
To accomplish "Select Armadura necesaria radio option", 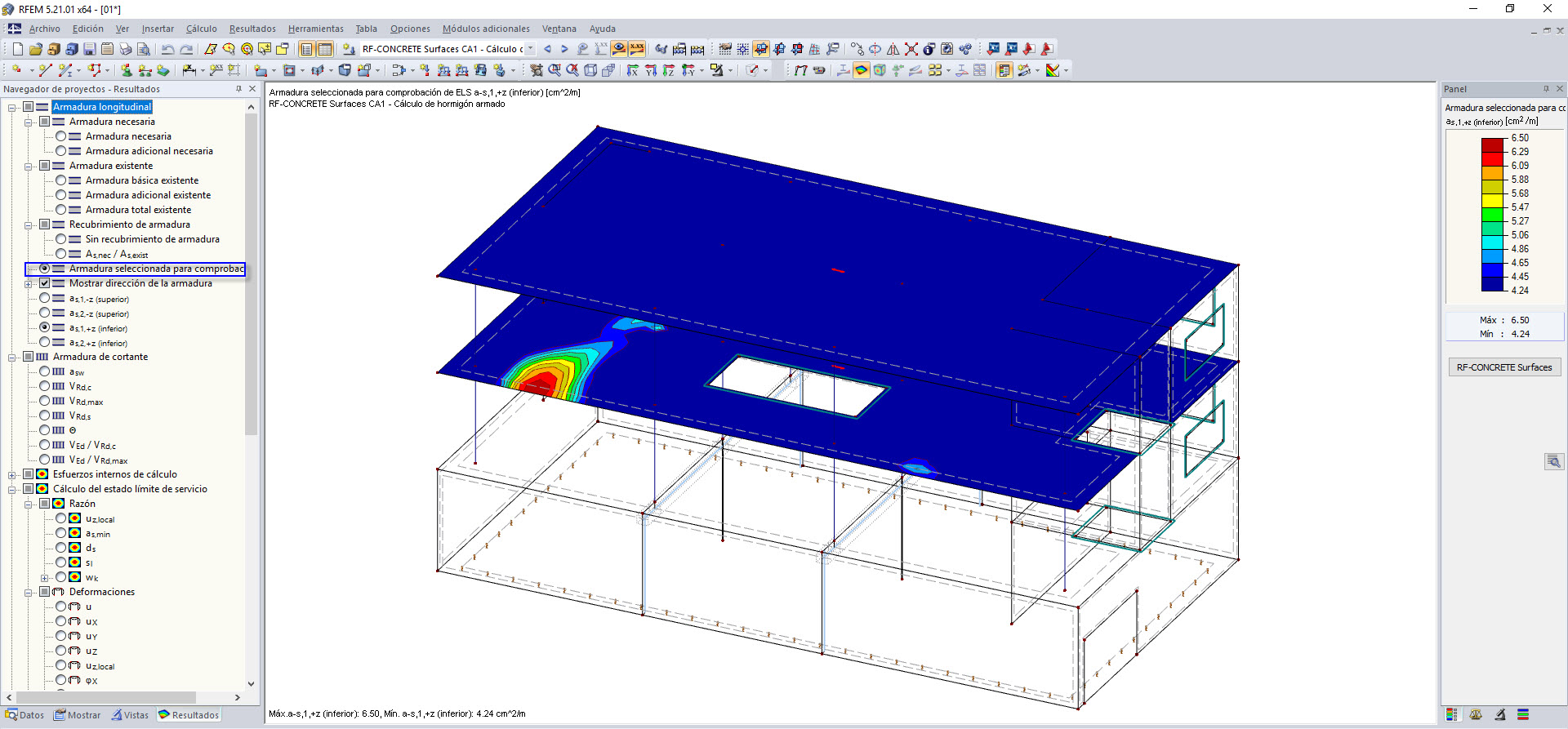I will click(61, 136).
